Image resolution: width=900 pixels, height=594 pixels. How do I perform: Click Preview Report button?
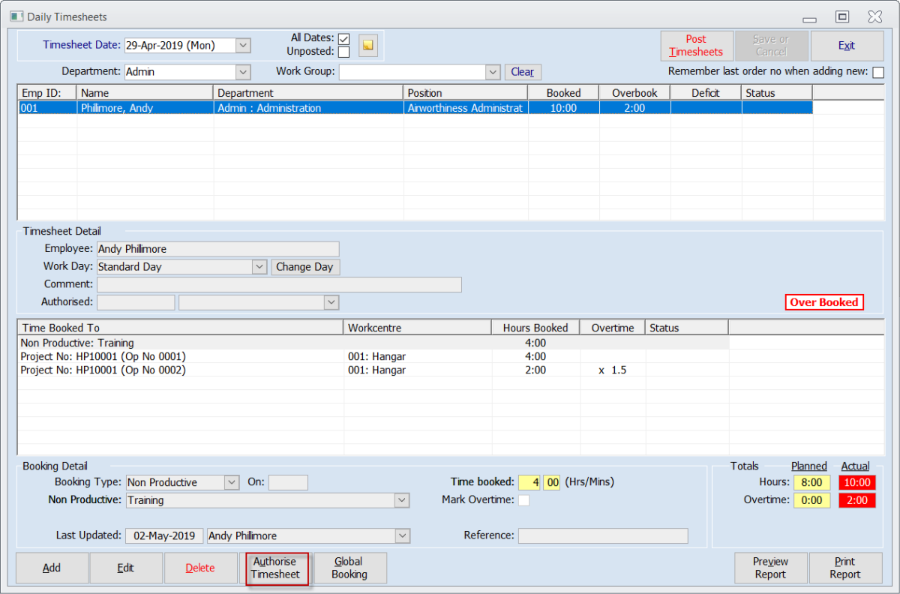771,568
